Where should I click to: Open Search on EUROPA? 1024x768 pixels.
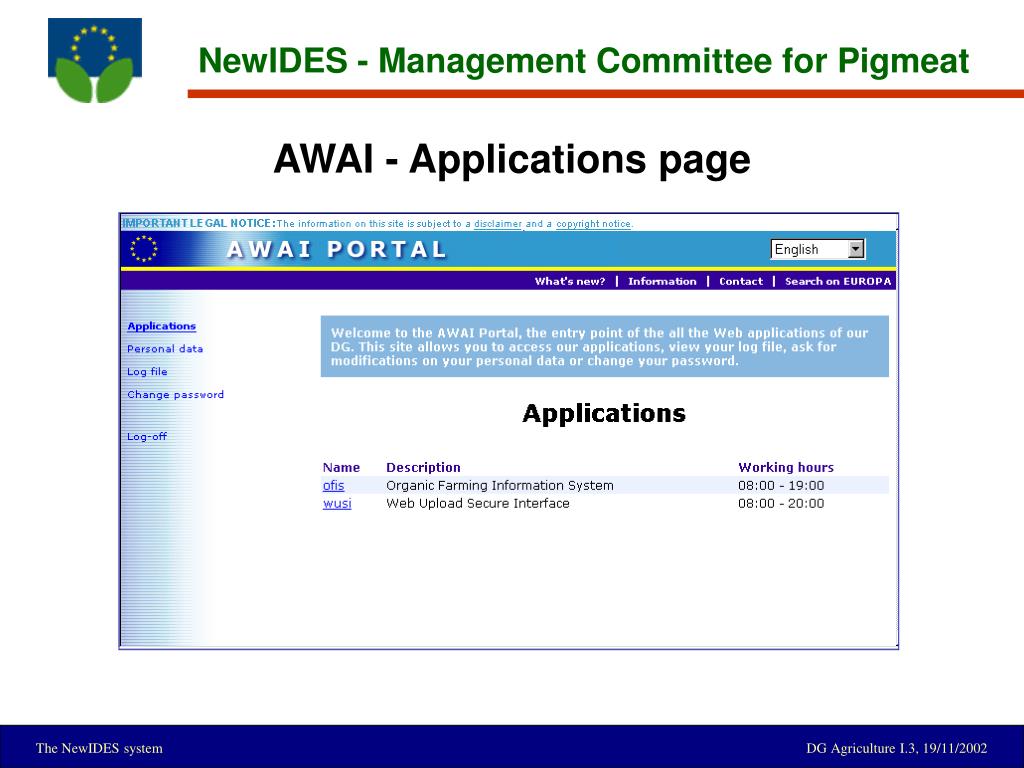point(838,281)
